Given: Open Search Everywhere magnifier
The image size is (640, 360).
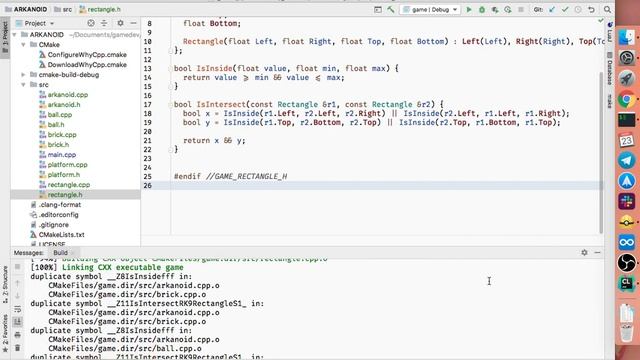Looking at the screenshot, I should (607, 9).
